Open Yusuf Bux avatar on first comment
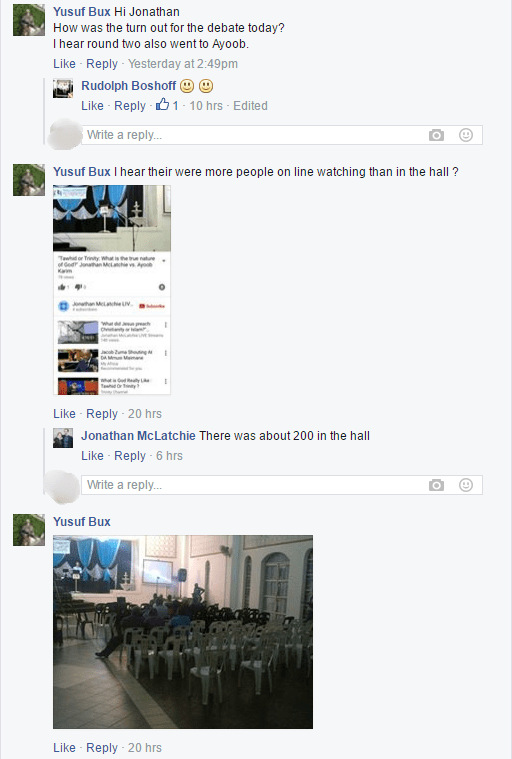512x759 pixels. point(29,20)
